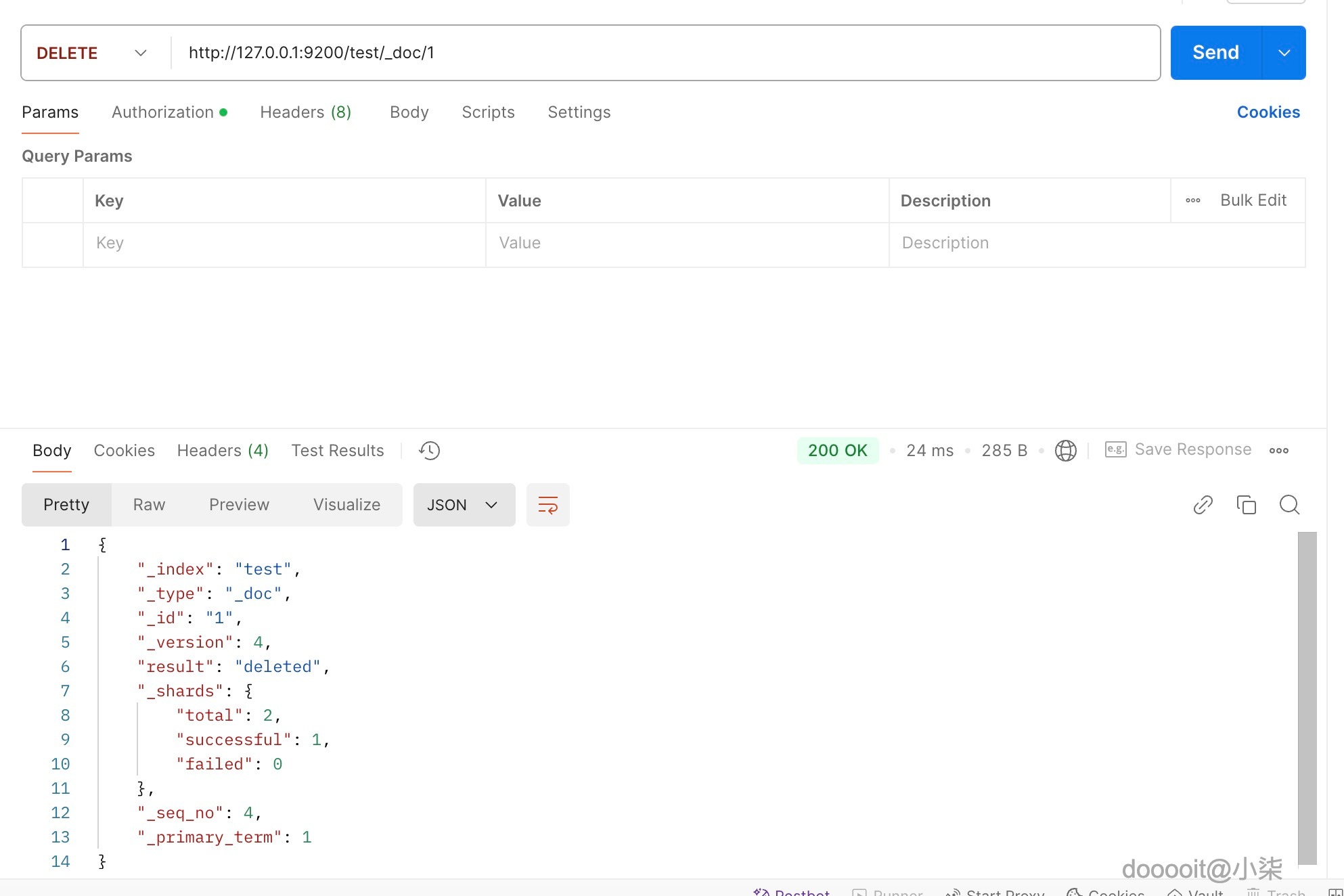Click the response body vertical scrollbar
1344x896 pixels.
pyautogui.click(x=1307, y=697)
